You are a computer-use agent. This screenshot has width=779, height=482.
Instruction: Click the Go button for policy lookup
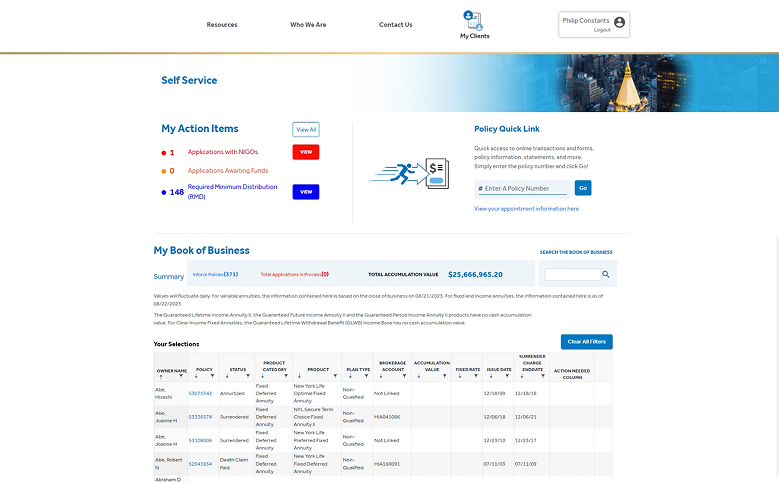pos(583,188)
